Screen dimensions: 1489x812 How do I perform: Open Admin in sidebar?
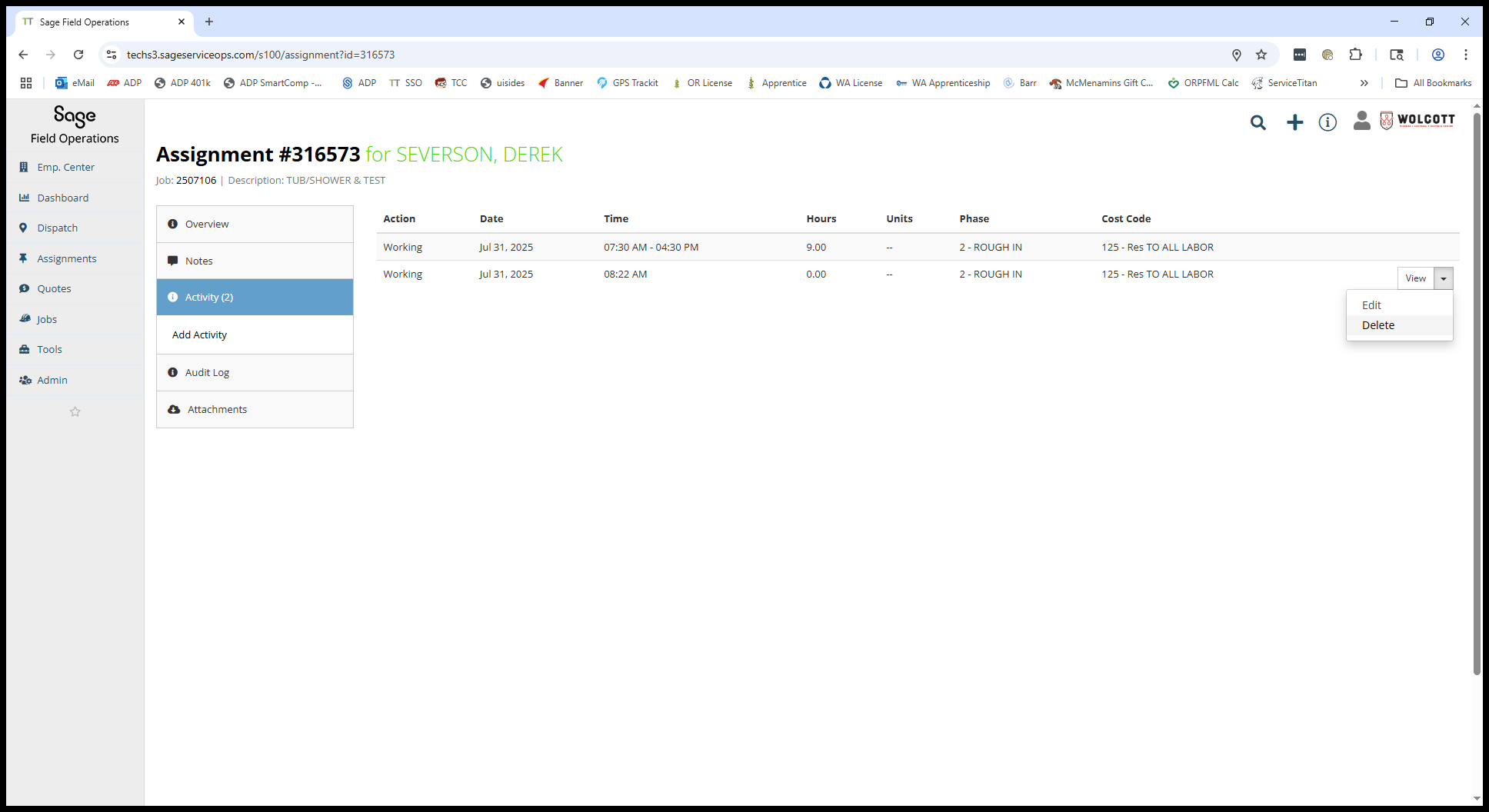[x=52, y=380]
